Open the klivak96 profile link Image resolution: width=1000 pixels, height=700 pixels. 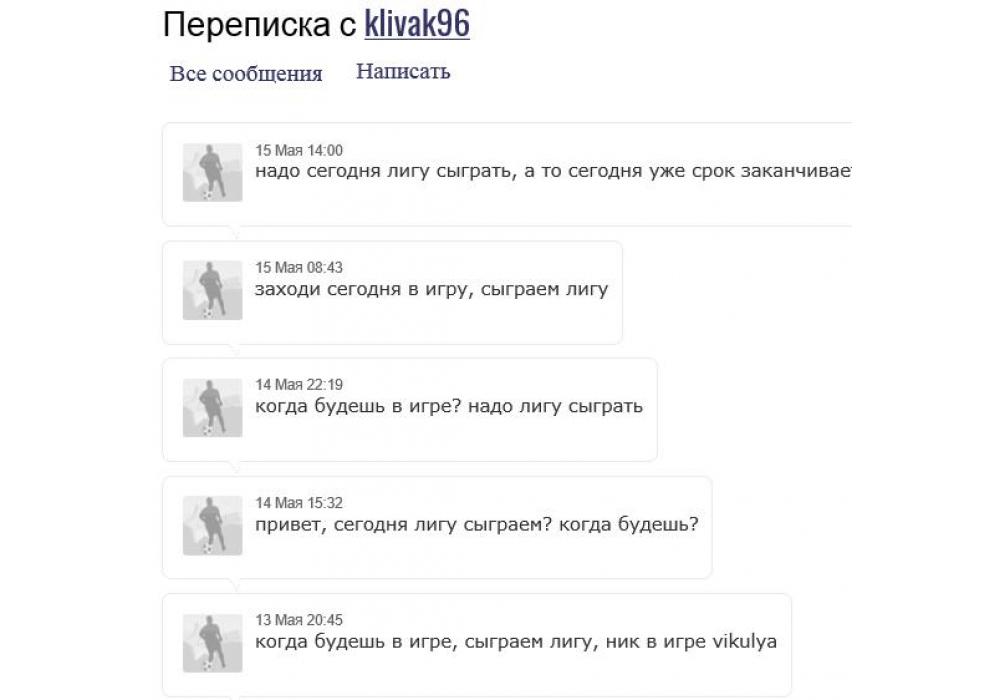[x=417, y=24]
